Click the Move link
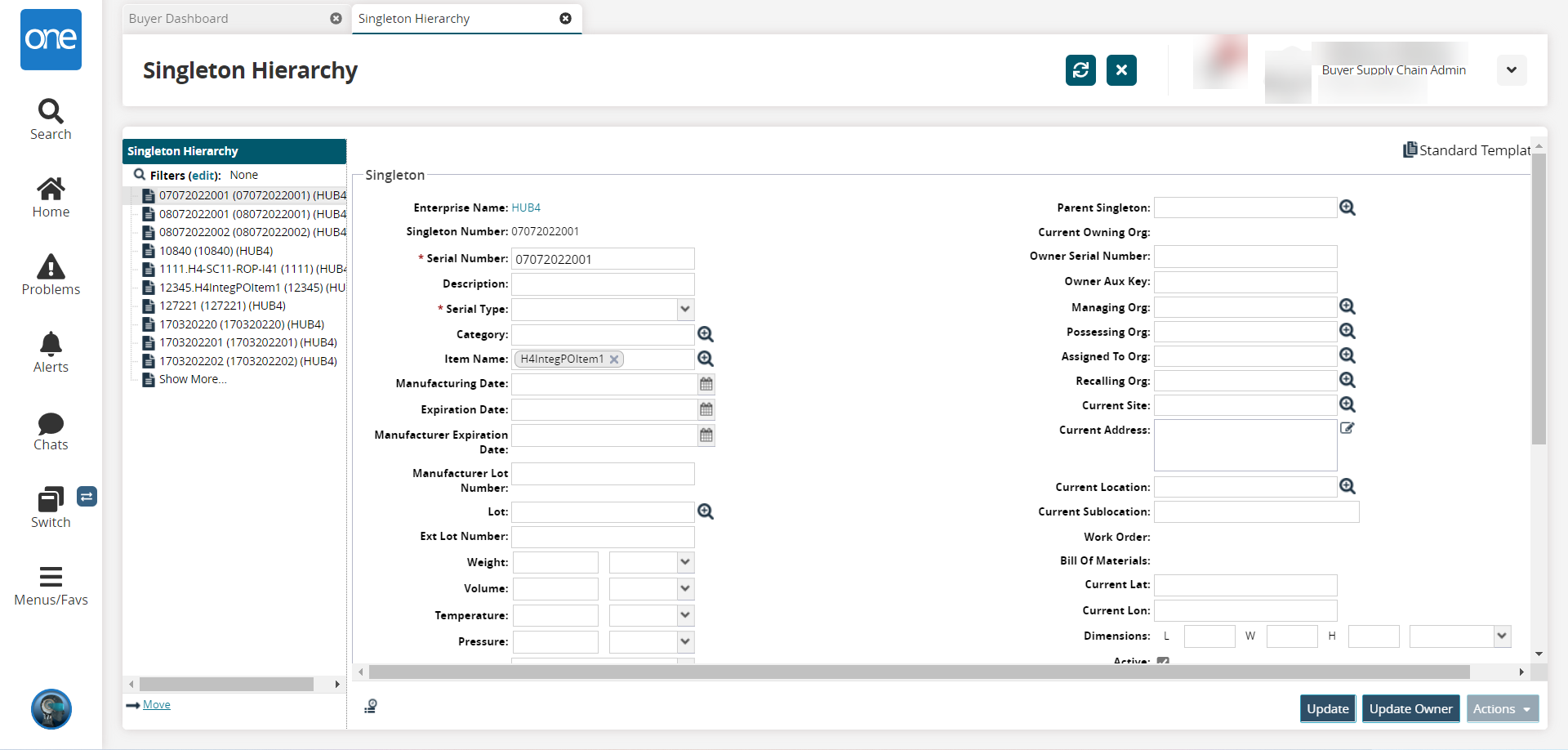The image size is (1568, 750). [x=156, y=705]
